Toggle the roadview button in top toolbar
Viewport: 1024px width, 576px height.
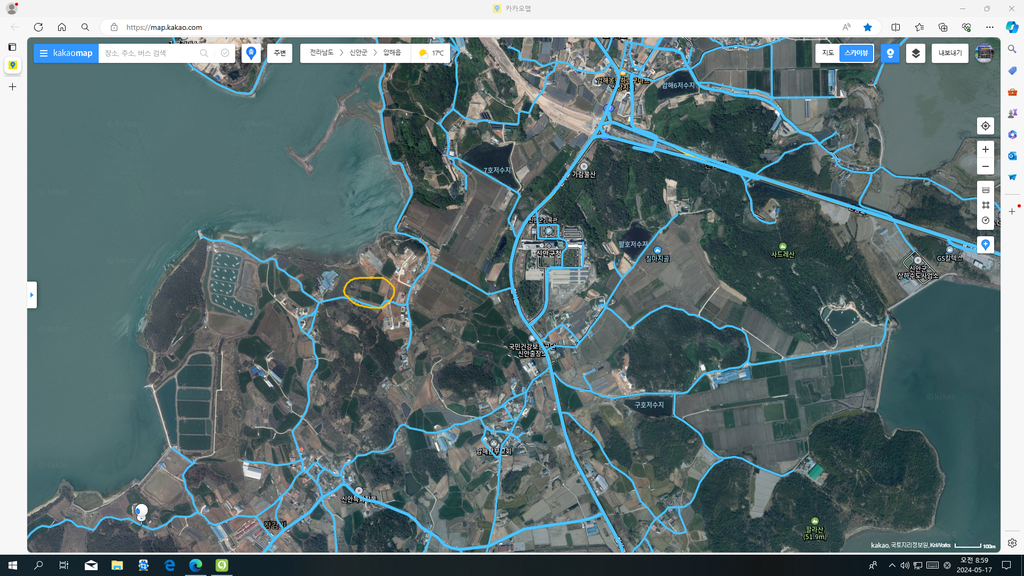(x=889, y=53)
